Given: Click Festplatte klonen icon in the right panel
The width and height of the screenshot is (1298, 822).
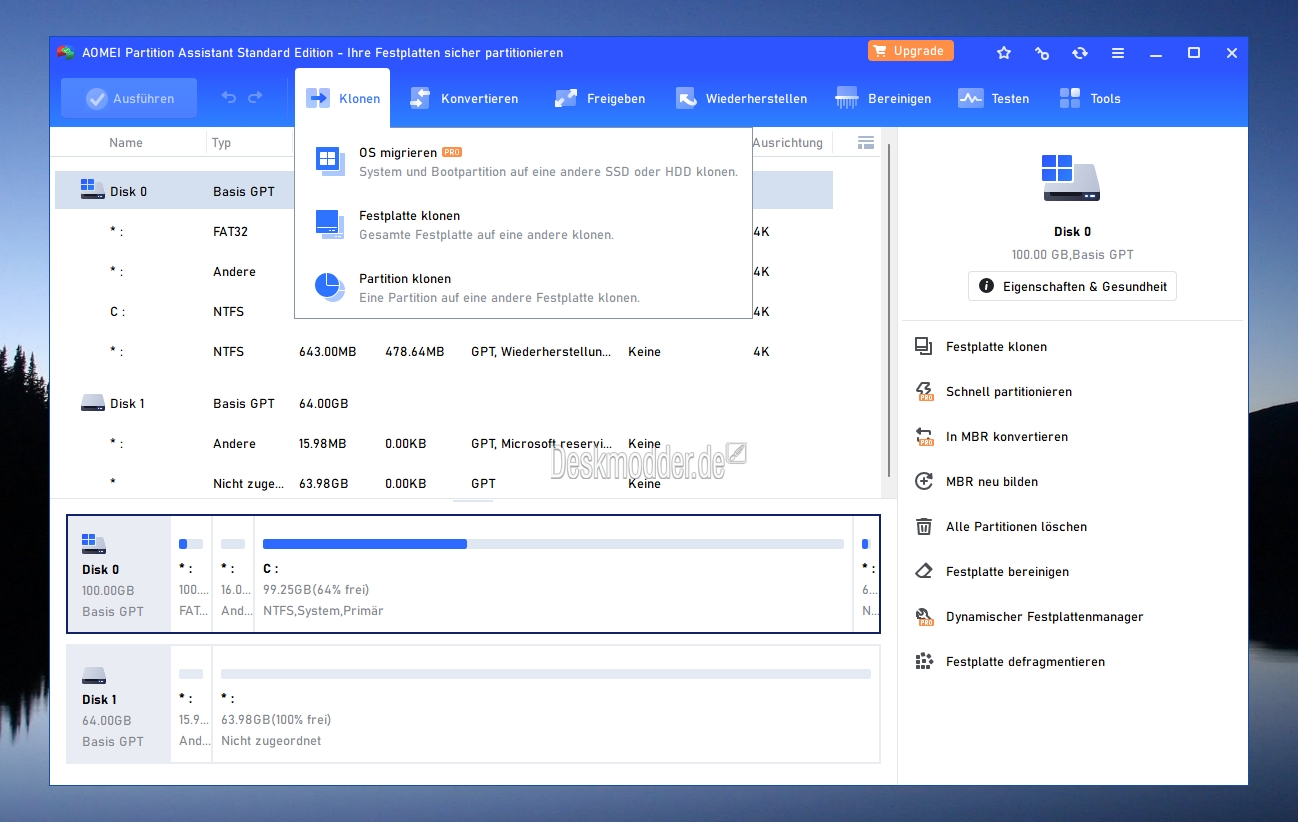Looking at the screenshot, I should (x=924, y=346).
